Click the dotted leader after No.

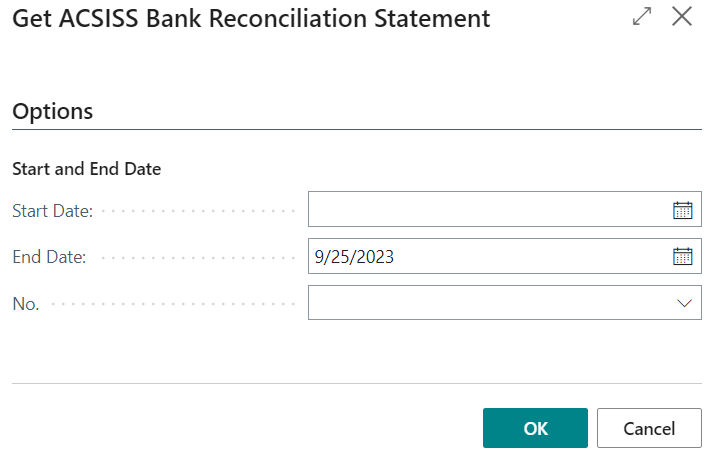tap(172, 304)
